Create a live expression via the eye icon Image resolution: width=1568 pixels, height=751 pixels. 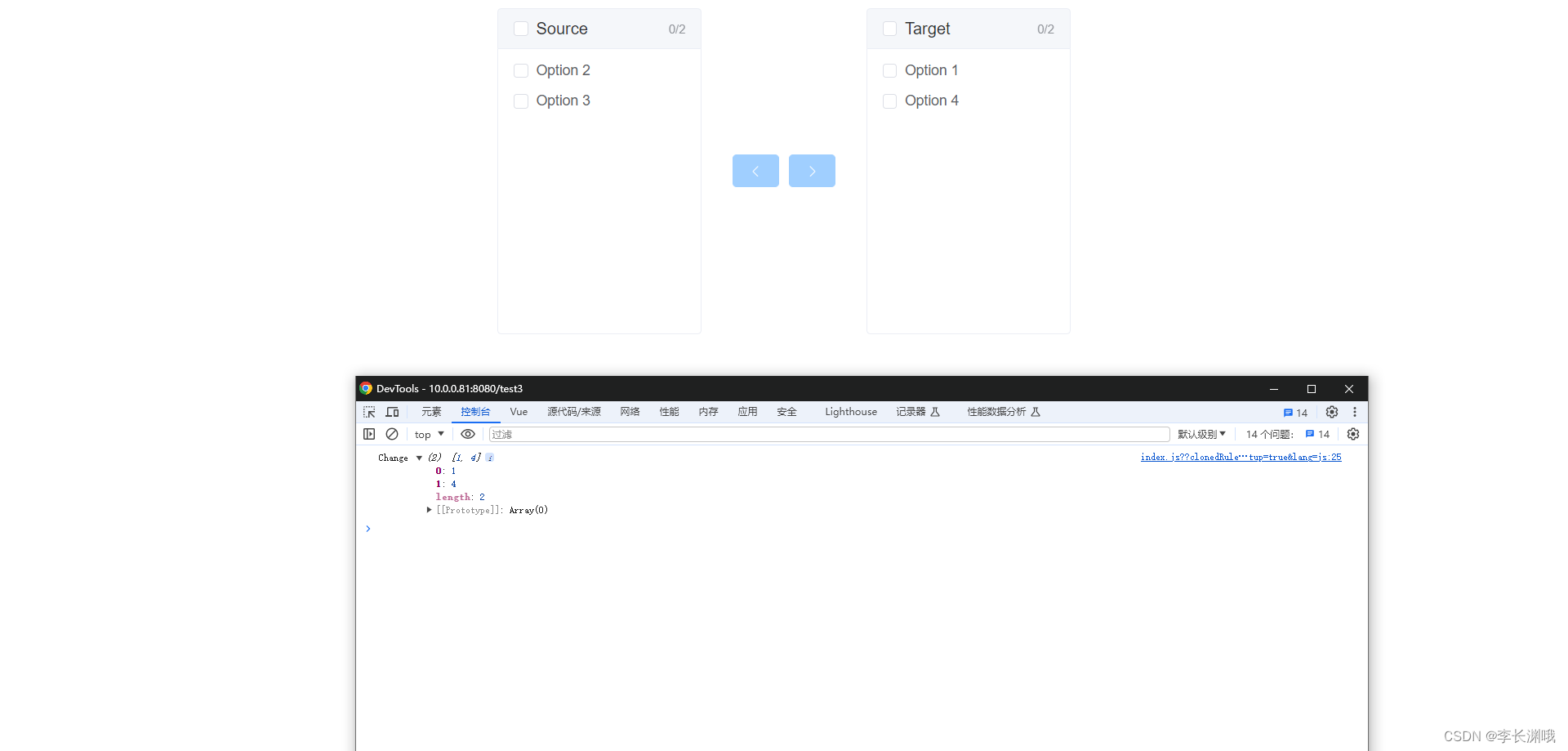click(x=467, y=434)
